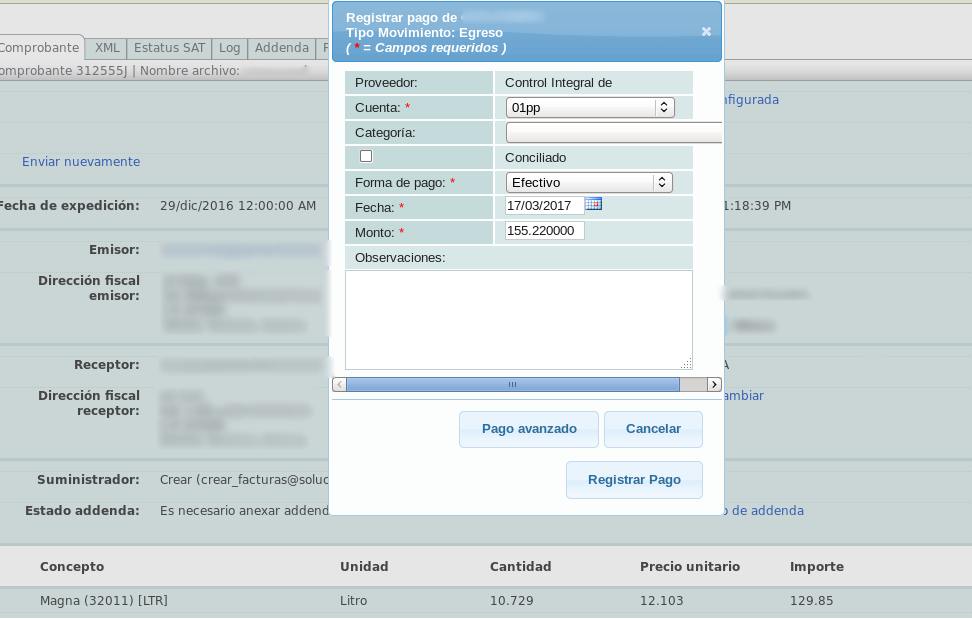Switch to the XML tab
Viewport: 972px width, 619px height.
point(107,48)
